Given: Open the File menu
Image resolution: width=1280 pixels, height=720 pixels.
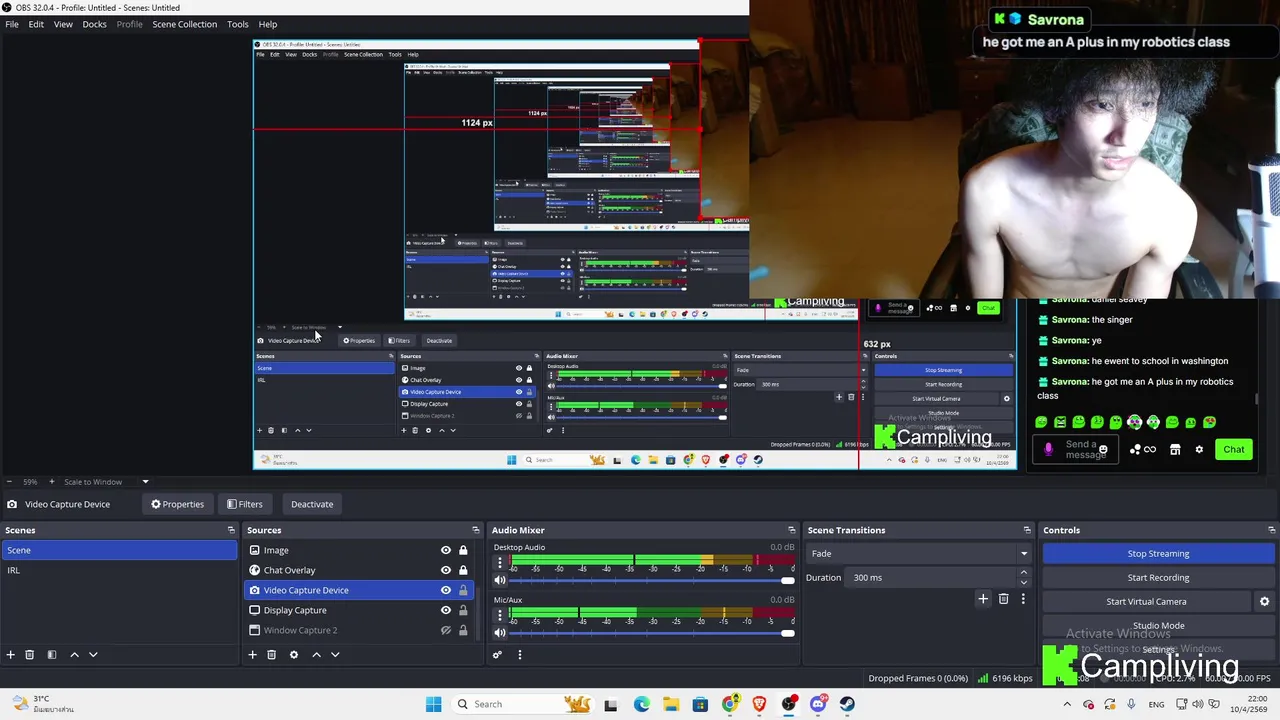Looking at the screenshot, I should 12,24.
